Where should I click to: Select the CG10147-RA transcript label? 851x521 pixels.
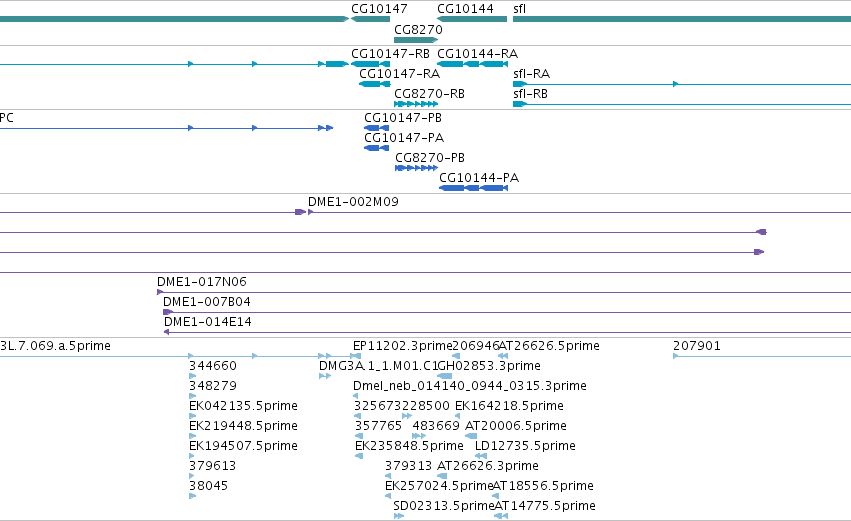[x=399, y=74]
